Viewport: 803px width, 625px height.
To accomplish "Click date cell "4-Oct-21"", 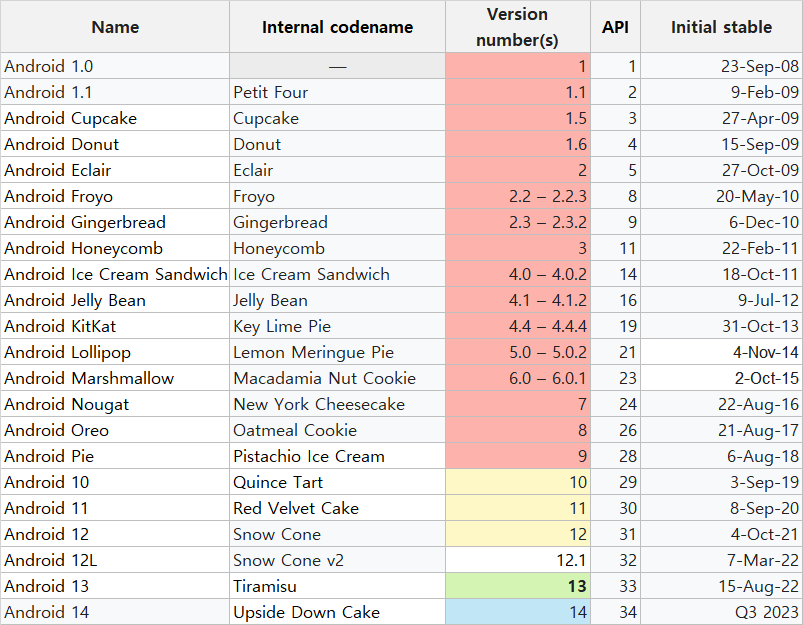I will pos(722,534).
